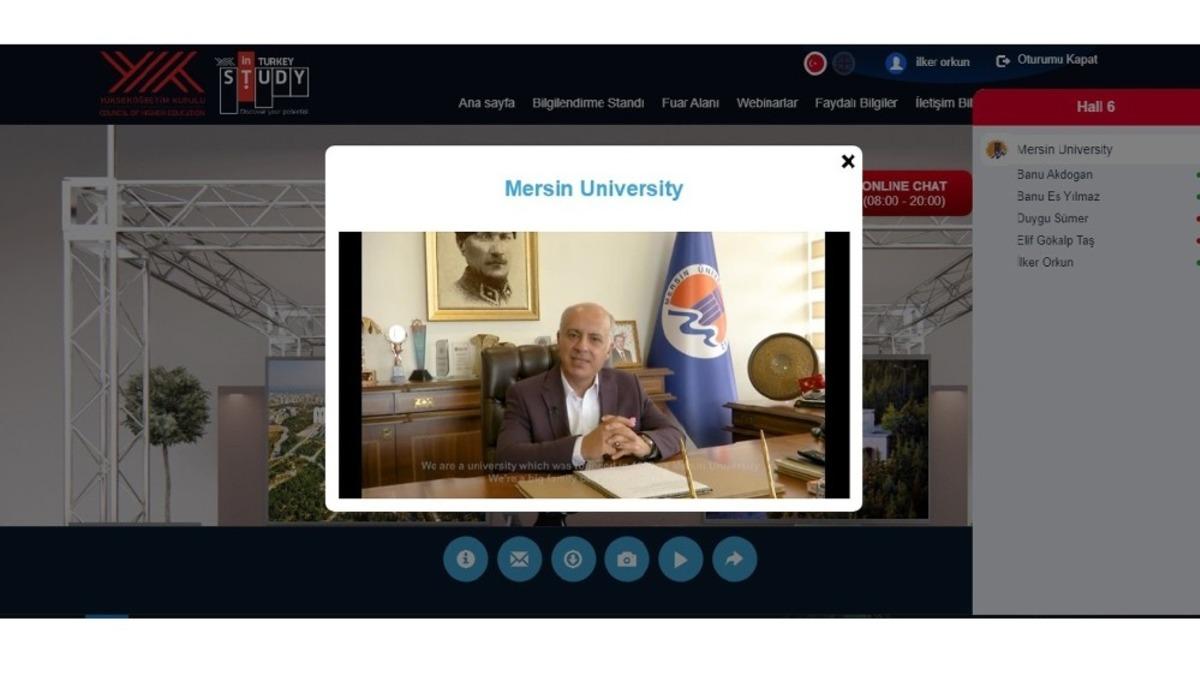Open the Faydalı Bilgiler menu item
Viewport: 1200px width, 675px height.
point(856,103)
